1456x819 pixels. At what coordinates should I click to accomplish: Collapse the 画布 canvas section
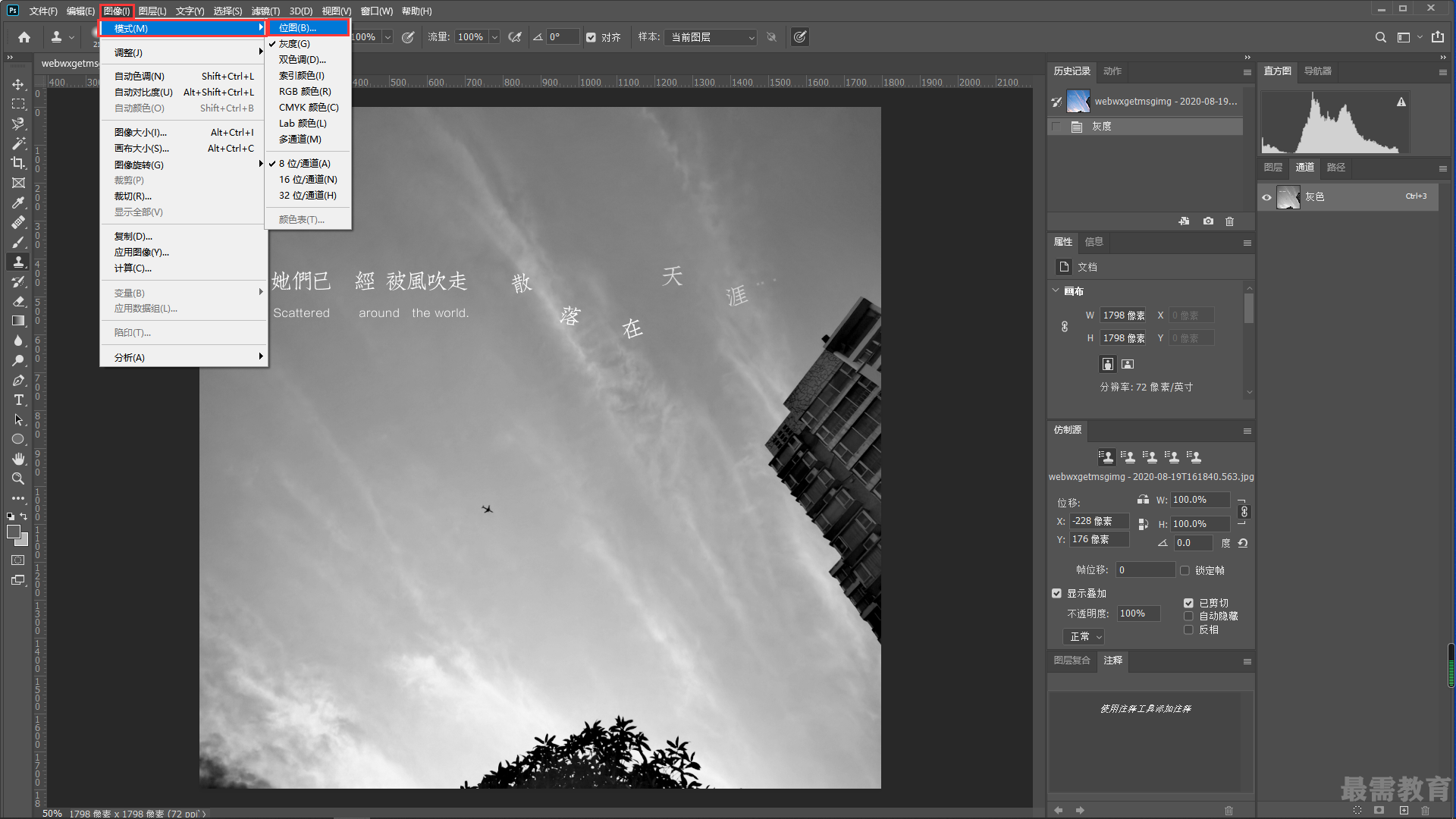coord(1056,290)
